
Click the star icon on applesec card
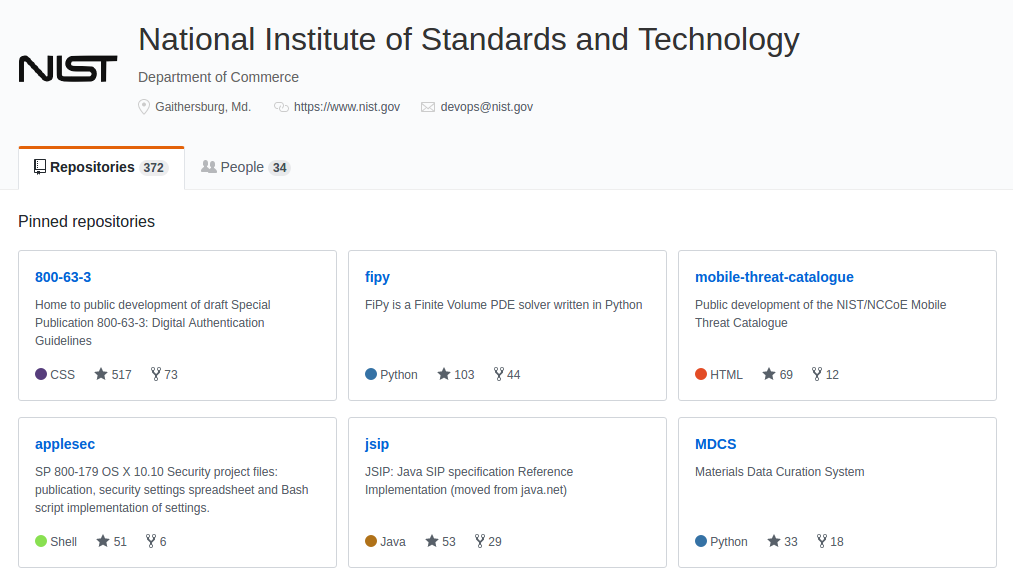tap(103, 541)
